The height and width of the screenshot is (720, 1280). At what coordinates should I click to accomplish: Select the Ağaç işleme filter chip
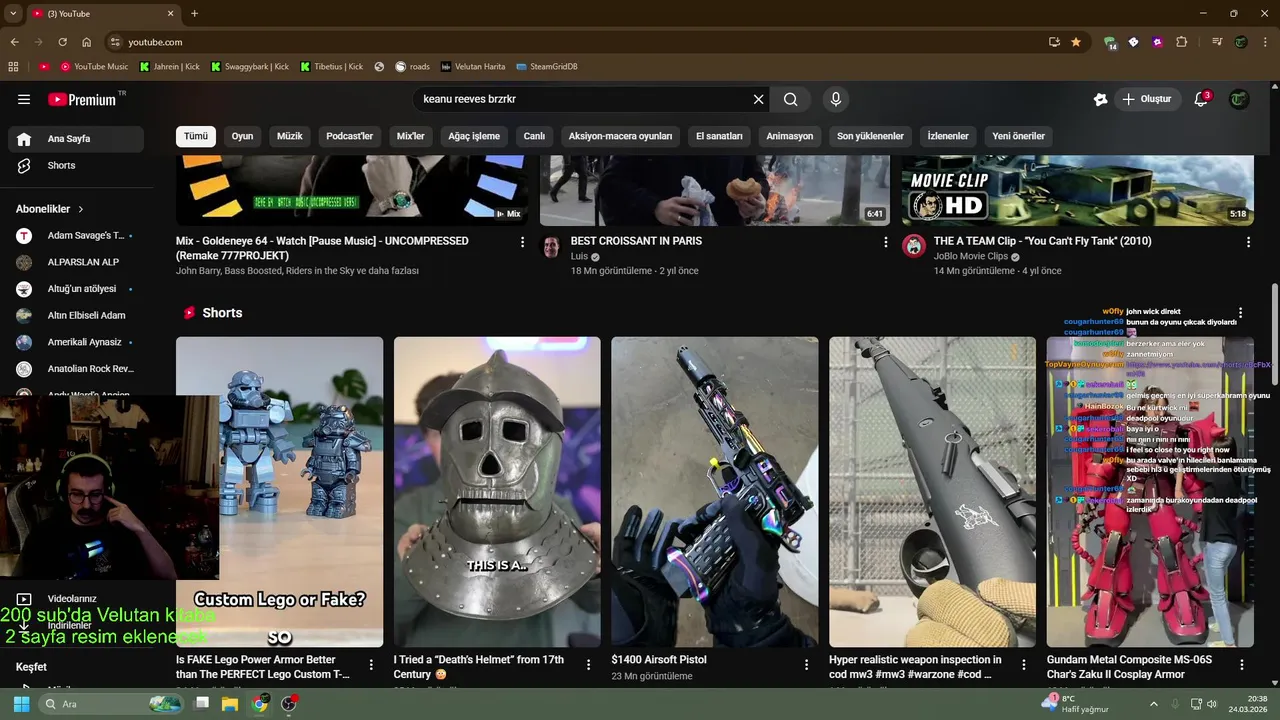[x=474, y=136]
